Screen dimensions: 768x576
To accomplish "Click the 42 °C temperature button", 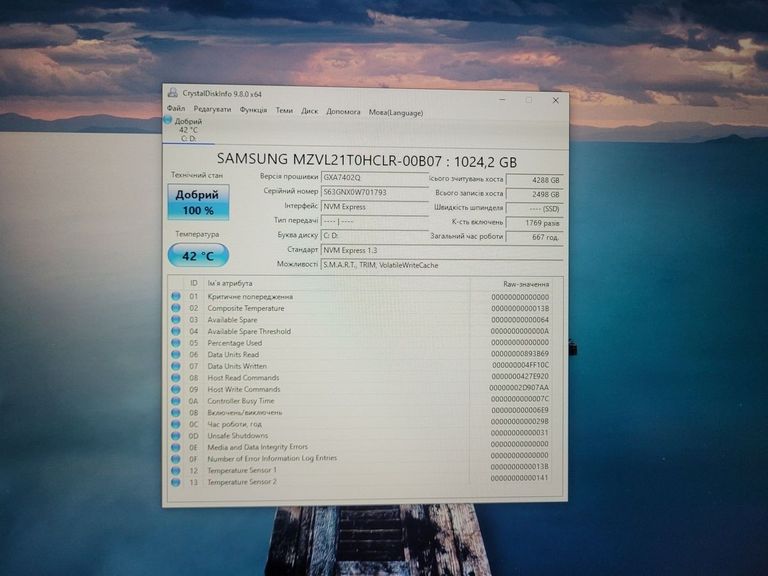I will coord(198,256).
